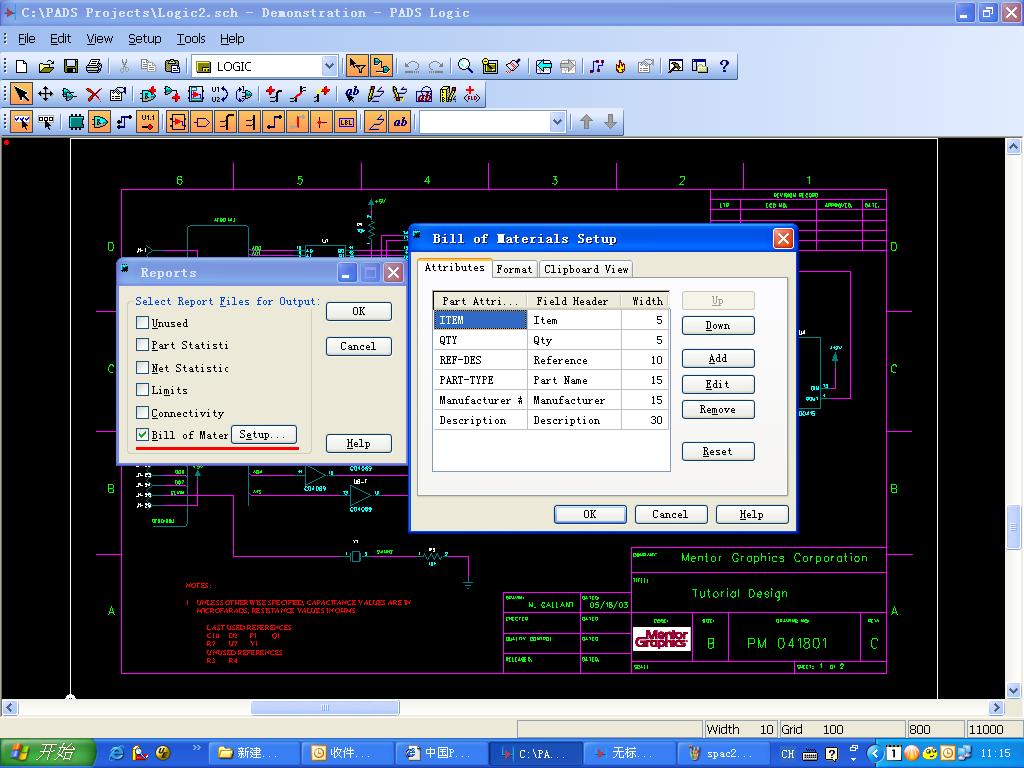Click the Add button in BOM Setup
This screenshot has height=768, width=1024.
click(x=717, y=358)
